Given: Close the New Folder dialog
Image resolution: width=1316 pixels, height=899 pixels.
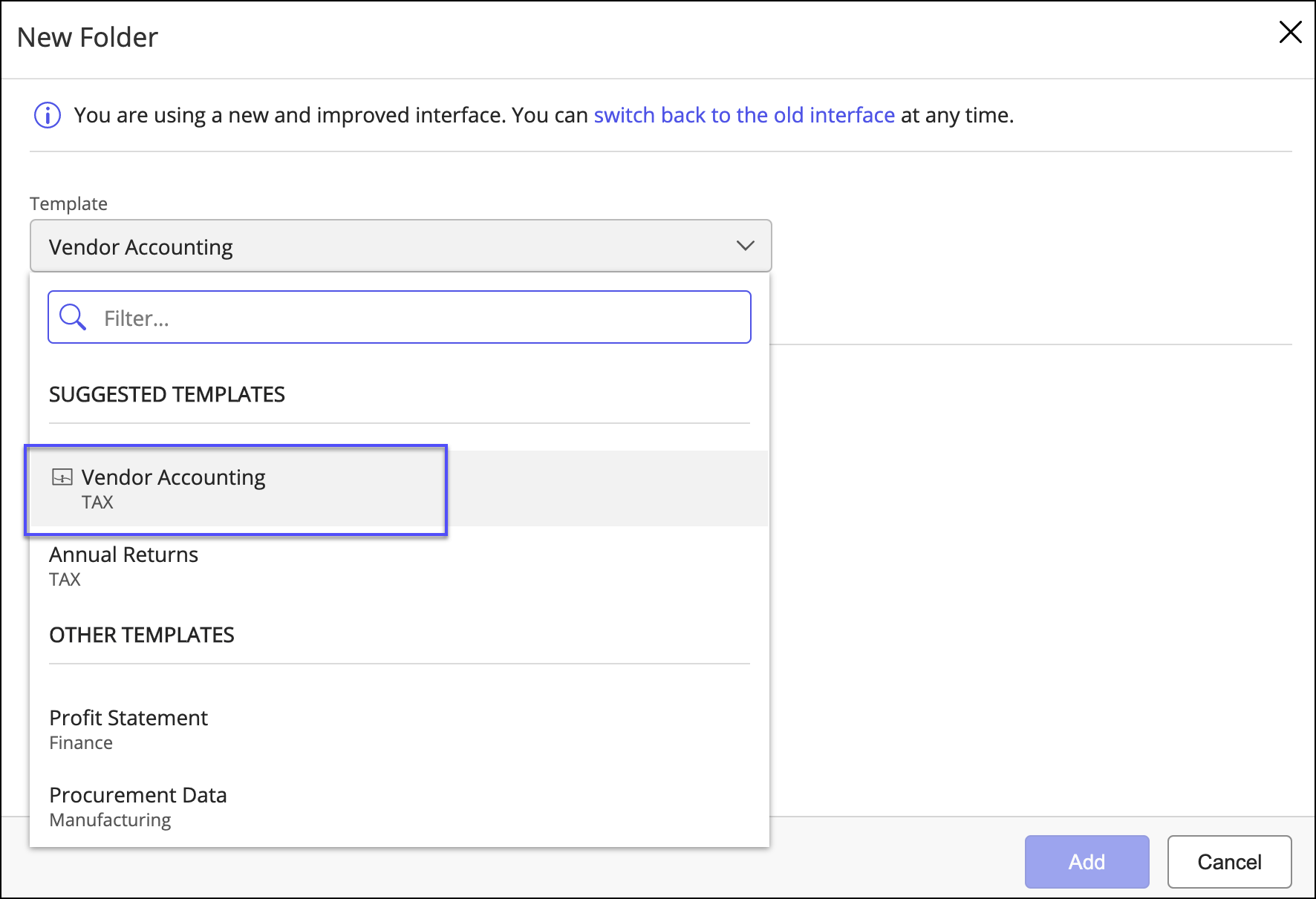Looking at the screenshot, I should coord(1290,33).
